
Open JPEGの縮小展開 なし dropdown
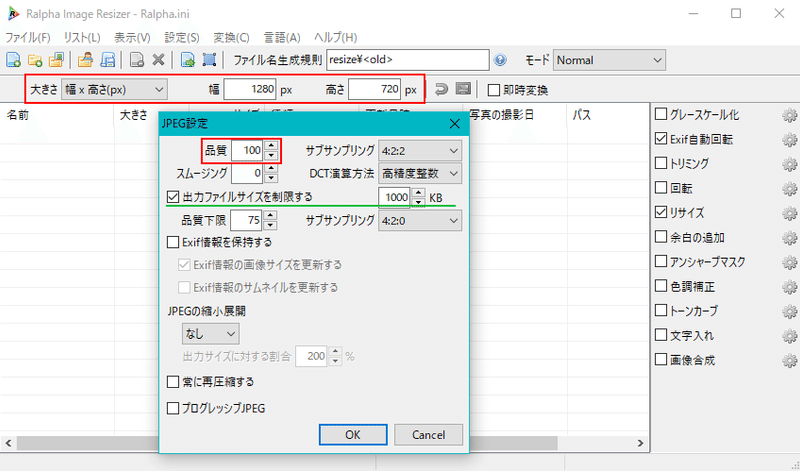[x=210, y=334]
